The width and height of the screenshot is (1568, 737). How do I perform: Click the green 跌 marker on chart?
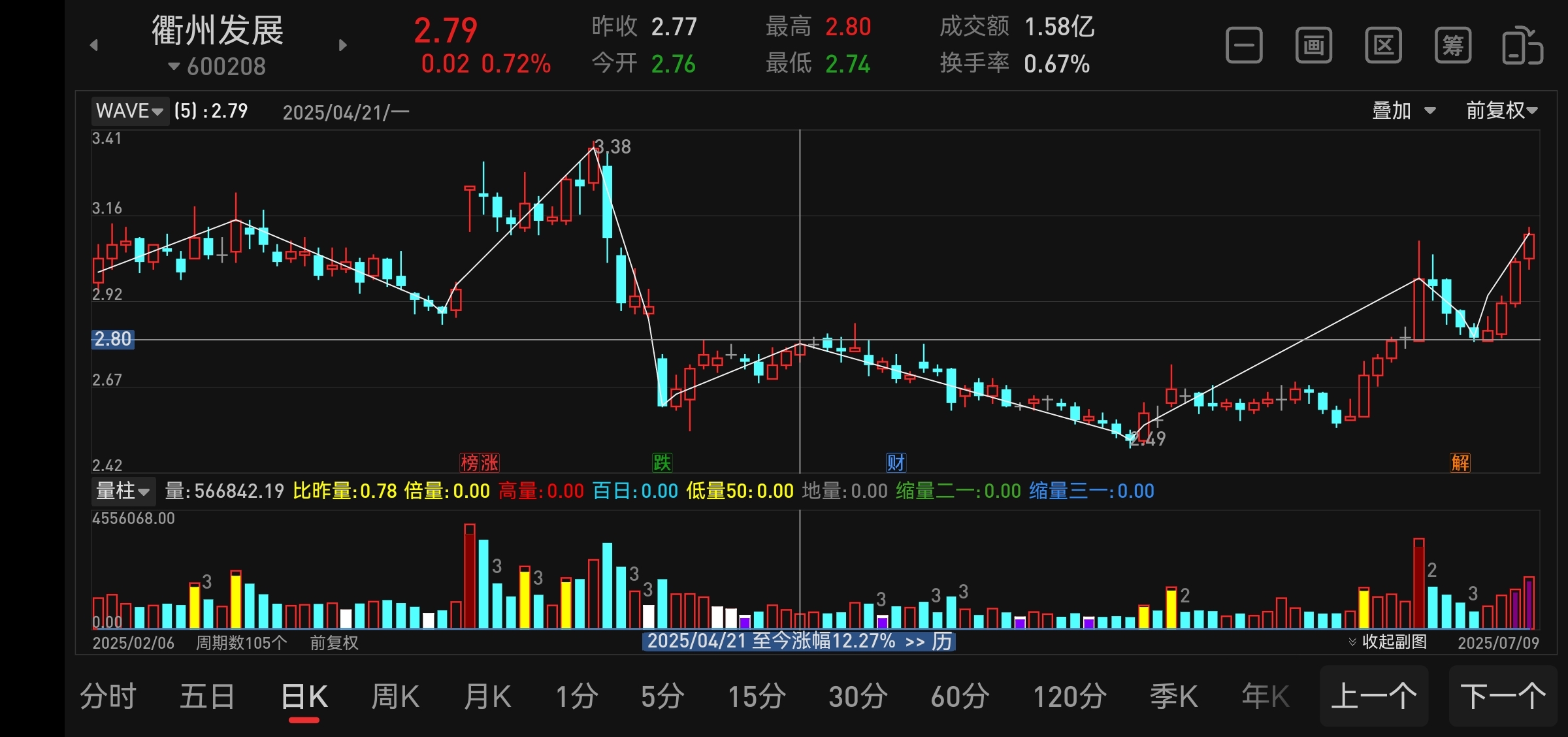tap(662, 463)
